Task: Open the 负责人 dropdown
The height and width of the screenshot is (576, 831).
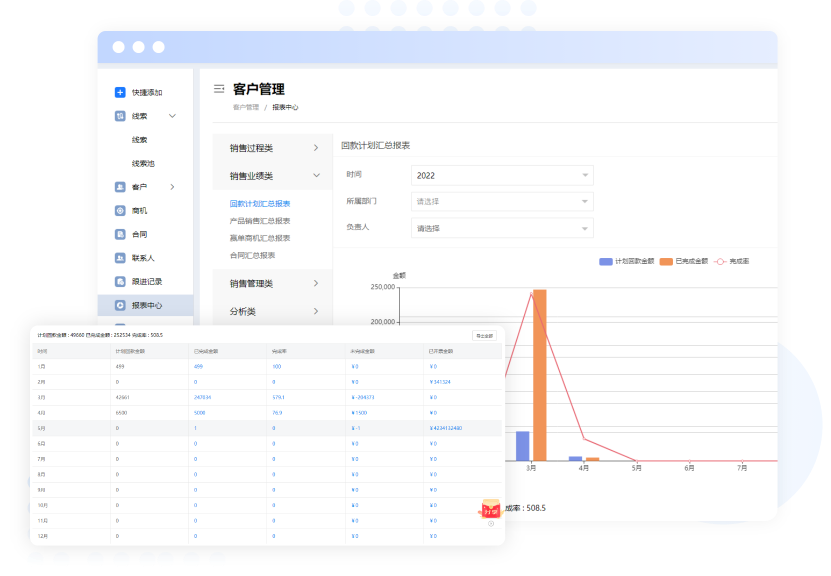Action: 502,228
